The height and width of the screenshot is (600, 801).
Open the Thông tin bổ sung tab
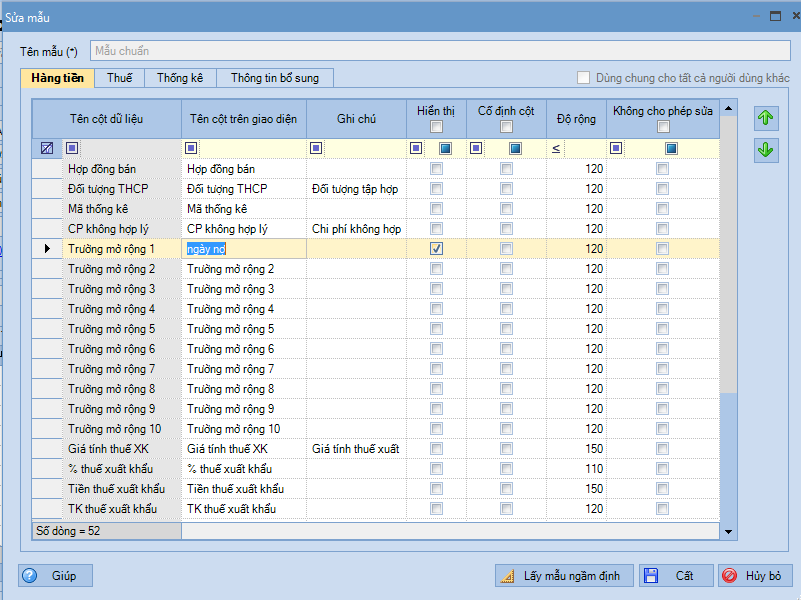pos(275,78)
